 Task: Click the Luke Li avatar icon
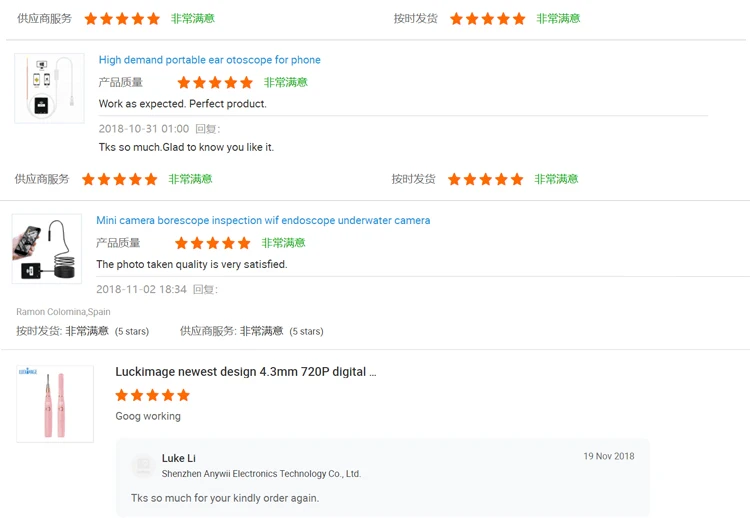144,466
